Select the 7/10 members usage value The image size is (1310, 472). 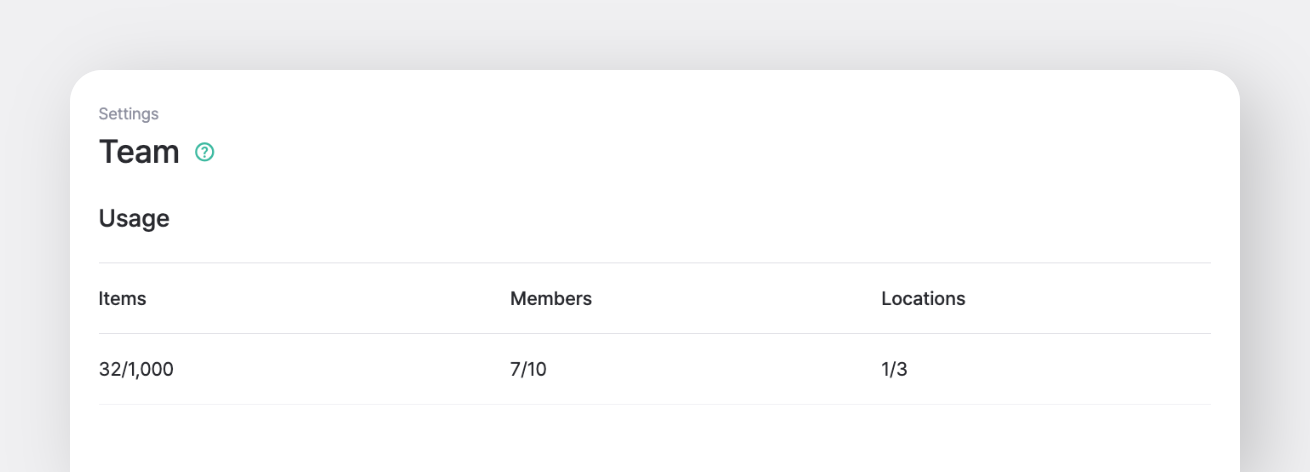[x=528, y=369]
